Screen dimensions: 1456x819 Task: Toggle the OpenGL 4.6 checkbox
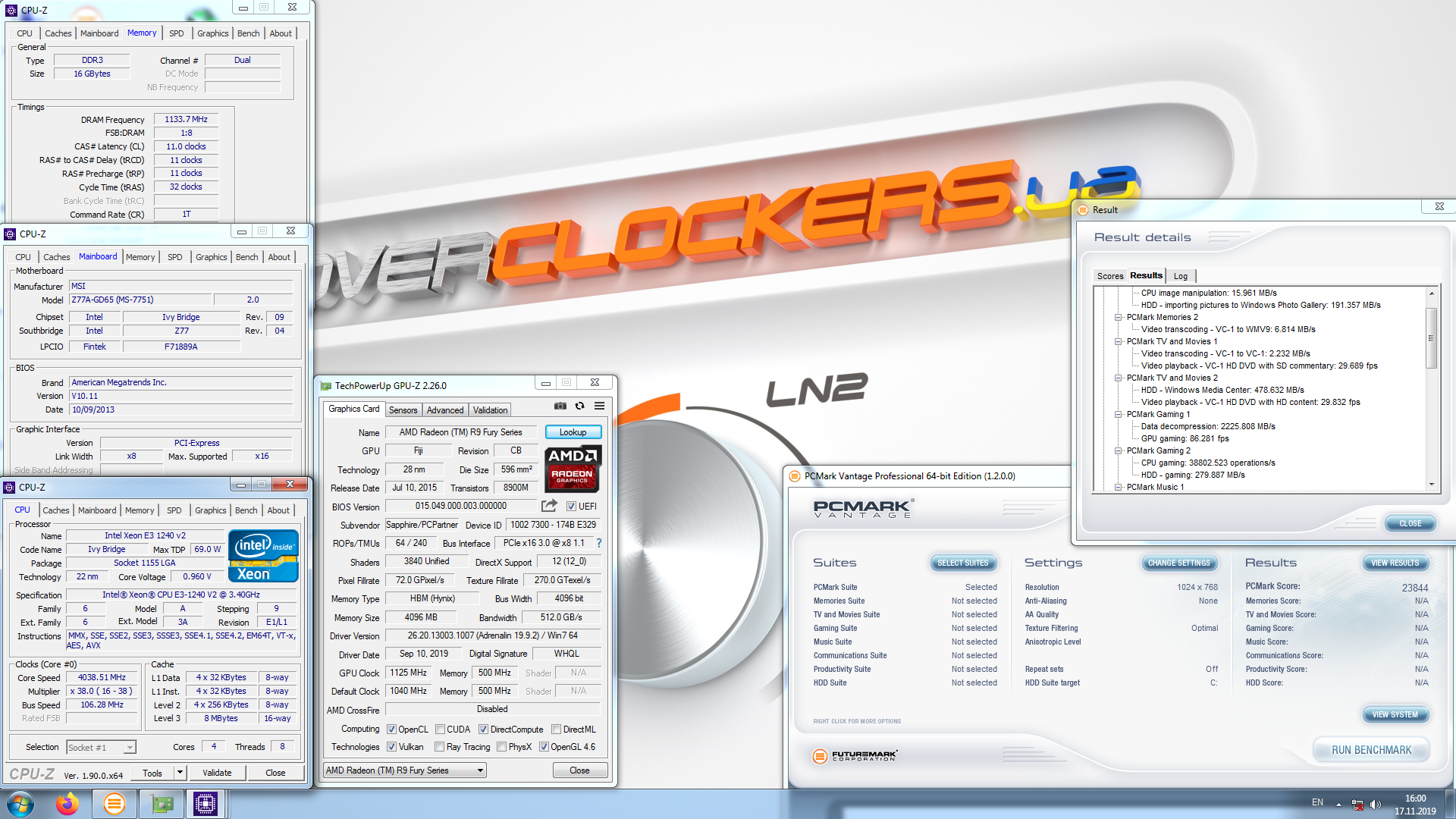pyautogui.click(x=544, y=747)
